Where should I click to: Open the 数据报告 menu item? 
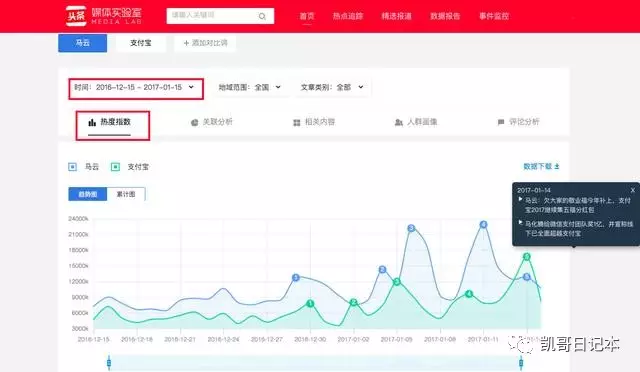pyautogui.click(x=445, y=16)
